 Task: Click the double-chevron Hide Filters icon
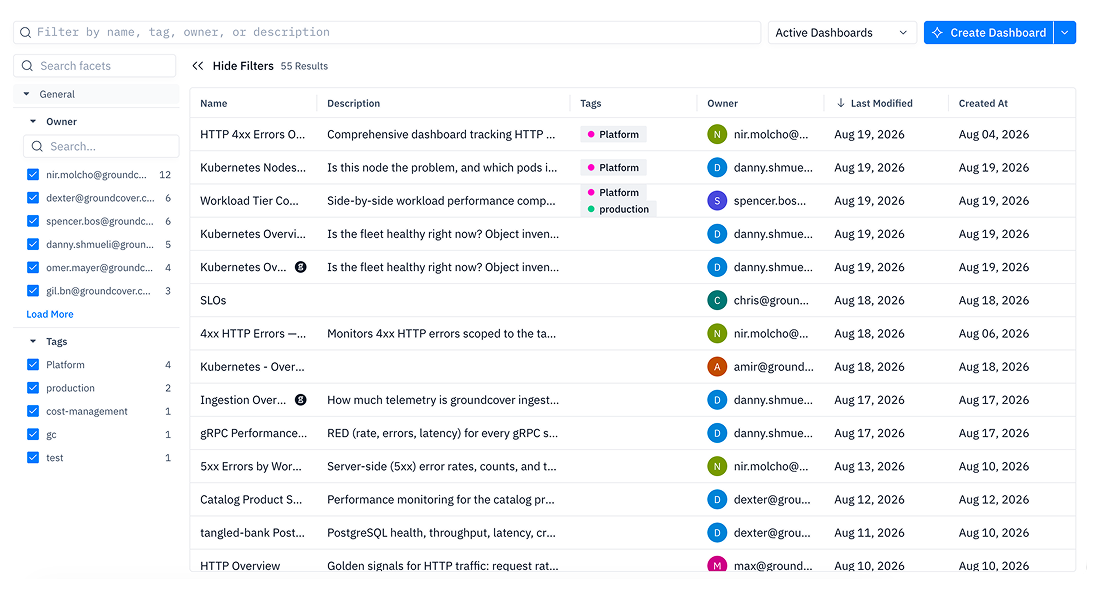[x=198, y=66]
